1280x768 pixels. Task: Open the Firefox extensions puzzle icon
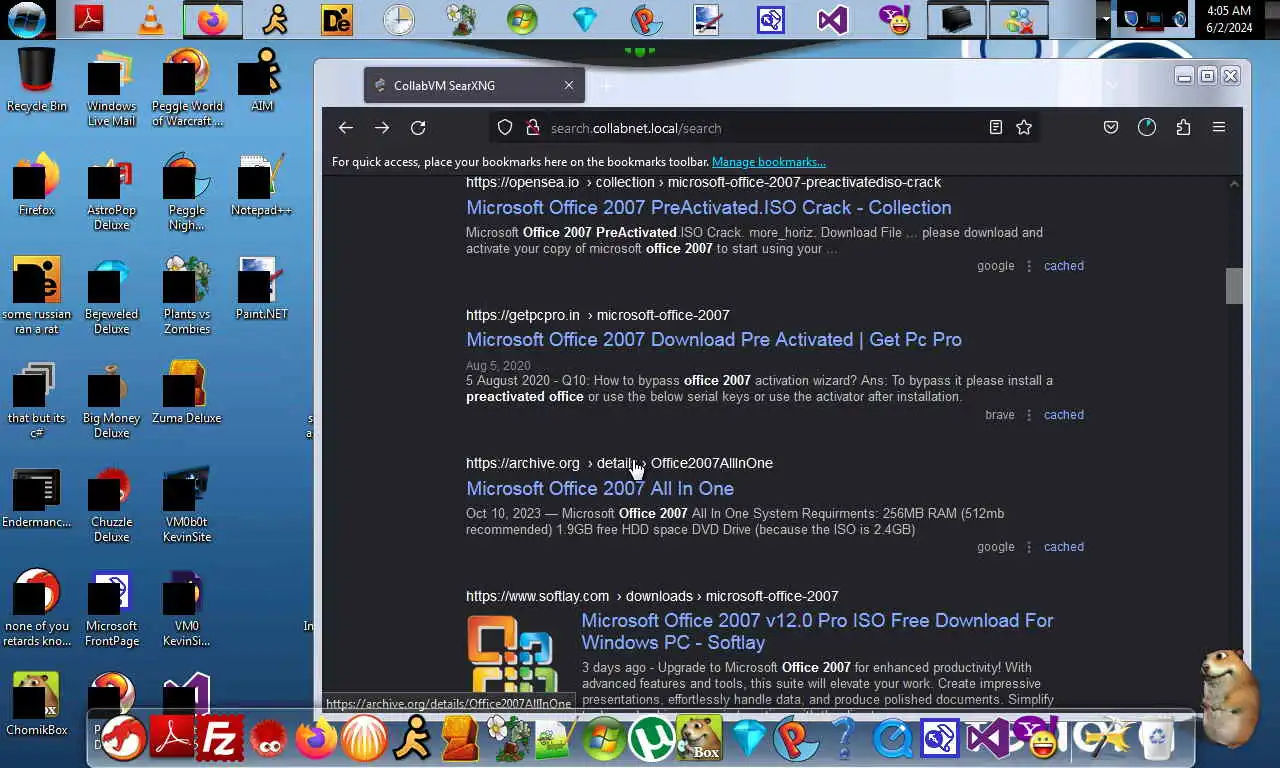click(1183, 128)
